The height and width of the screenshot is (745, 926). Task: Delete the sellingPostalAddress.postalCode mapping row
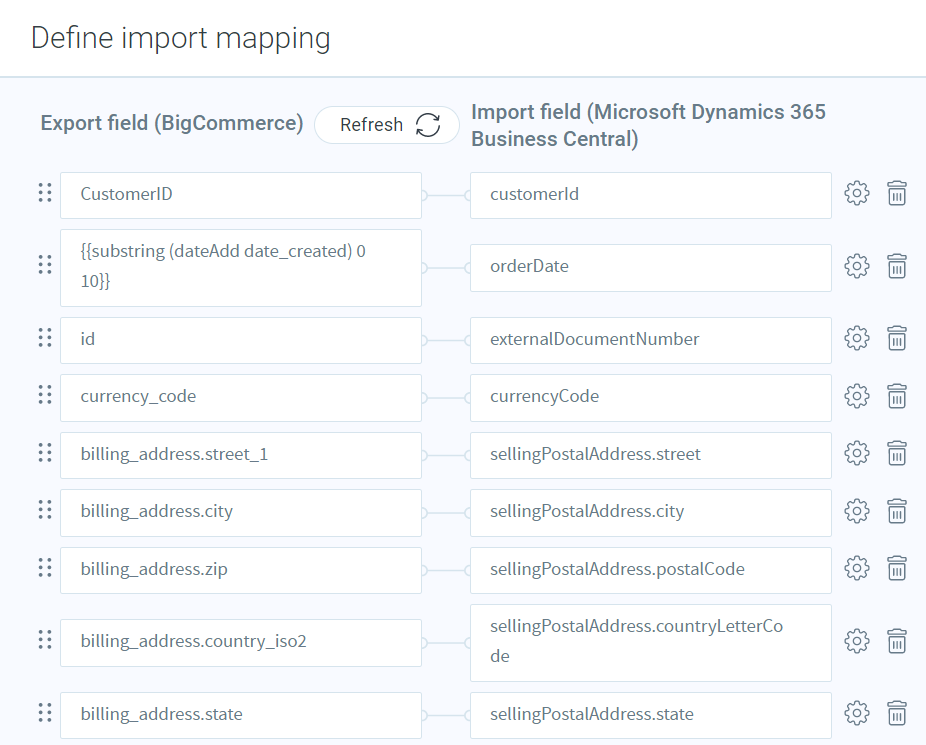tap(896, 568)
